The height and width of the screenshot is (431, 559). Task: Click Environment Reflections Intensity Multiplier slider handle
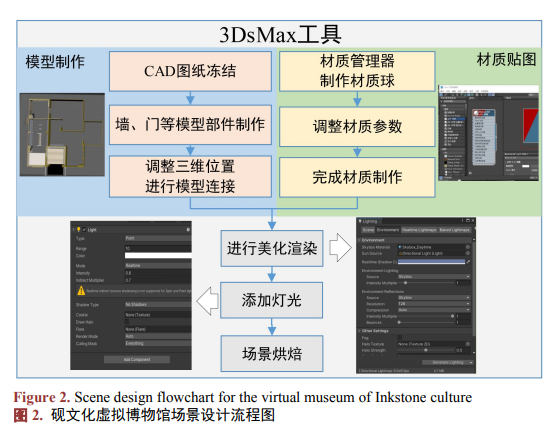tap(452, 316)
